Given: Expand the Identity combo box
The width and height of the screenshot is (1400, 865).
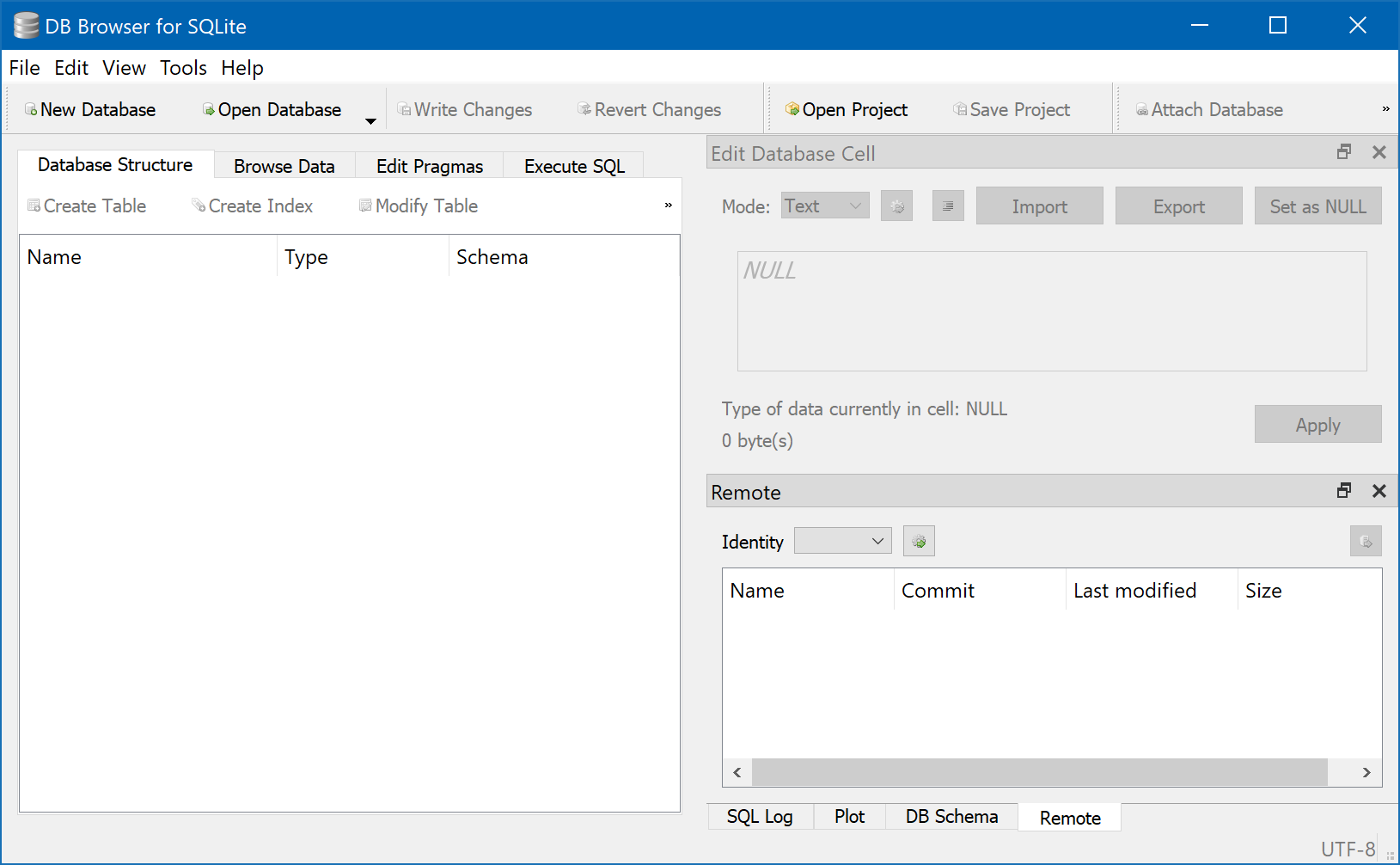Looking at the screenshot, I should pyautogui.click(x=842, y=541).
